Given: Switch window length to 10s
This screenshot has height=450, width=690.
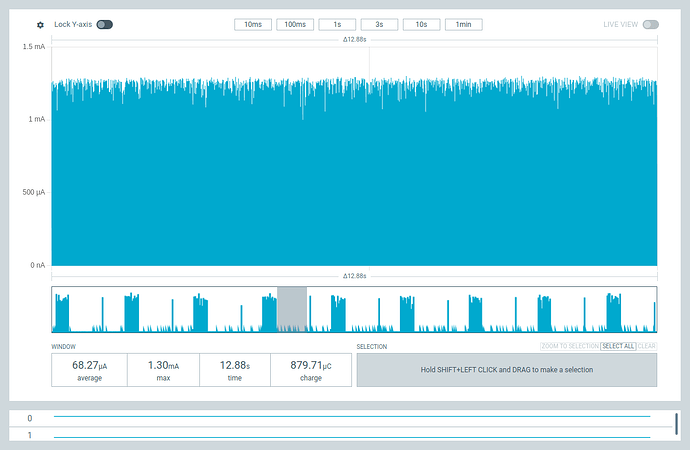Looking at the screenshot, I should coord(421,24).
